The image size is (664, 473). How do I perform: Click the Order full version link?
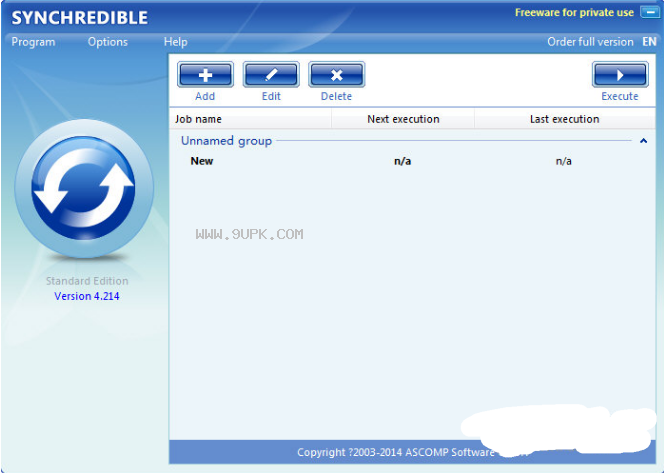(x=590, y=42)
